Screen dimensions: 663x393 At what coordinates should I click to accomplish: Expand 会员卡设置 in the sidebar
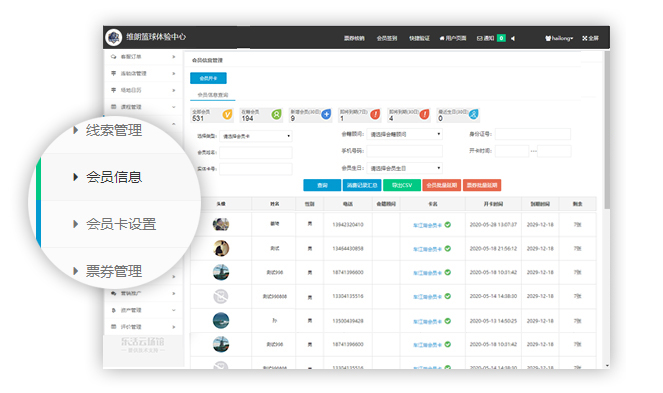point(121,224)
